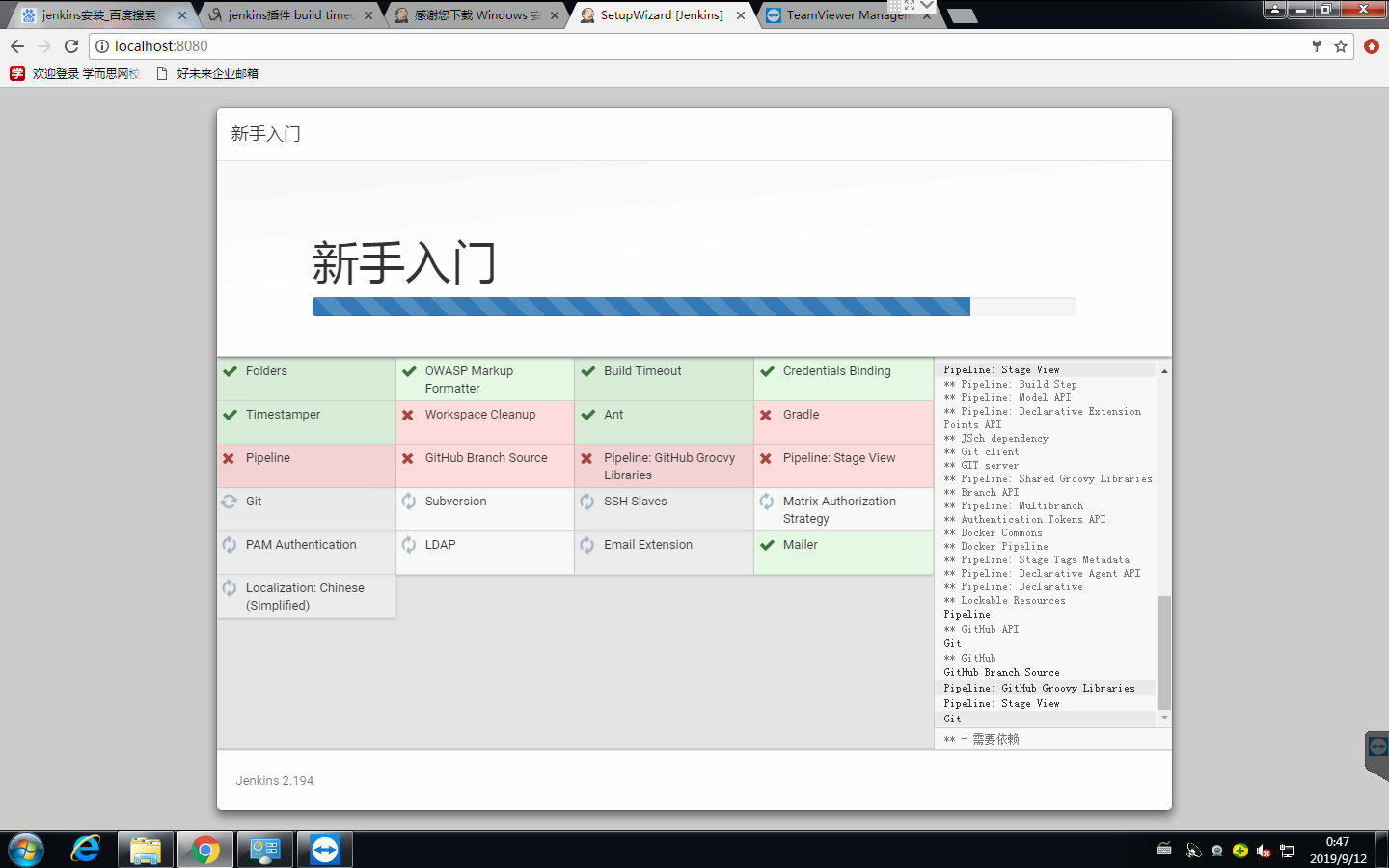The width and height of the screenshot is (1389, 868).
Task: Open File Explorer from the taskbar
Action: 146,851
